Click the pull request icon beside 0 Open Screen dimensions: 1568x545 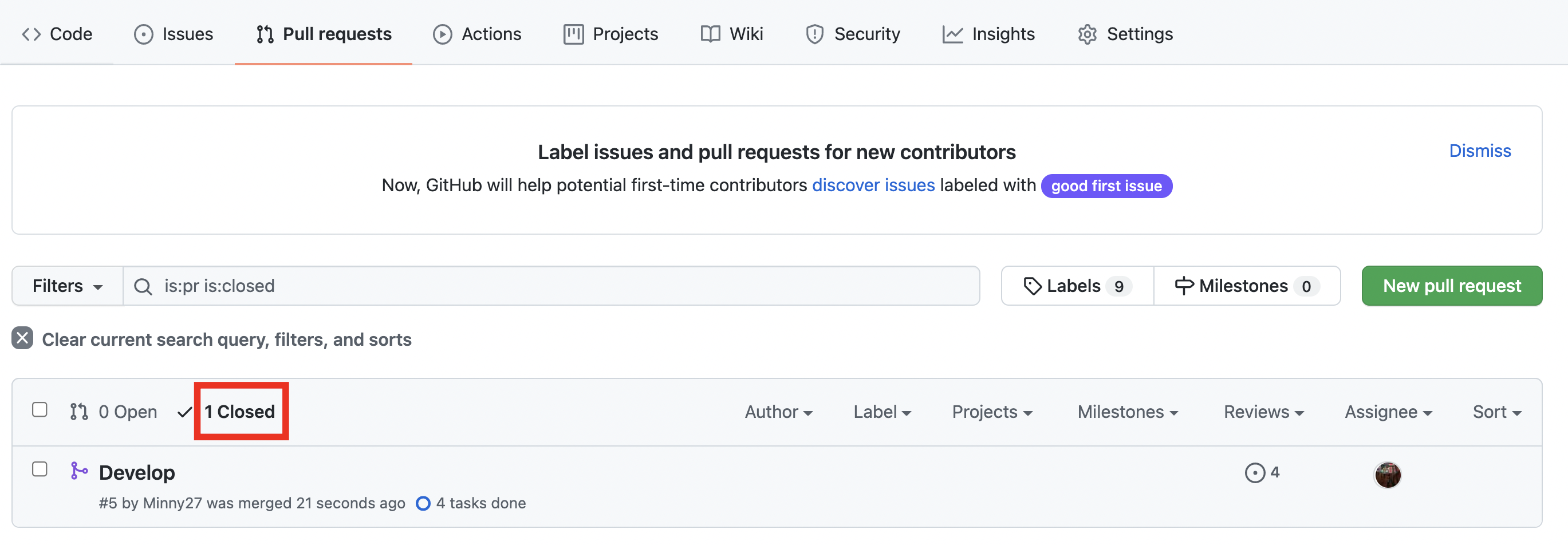click(79, 412)
